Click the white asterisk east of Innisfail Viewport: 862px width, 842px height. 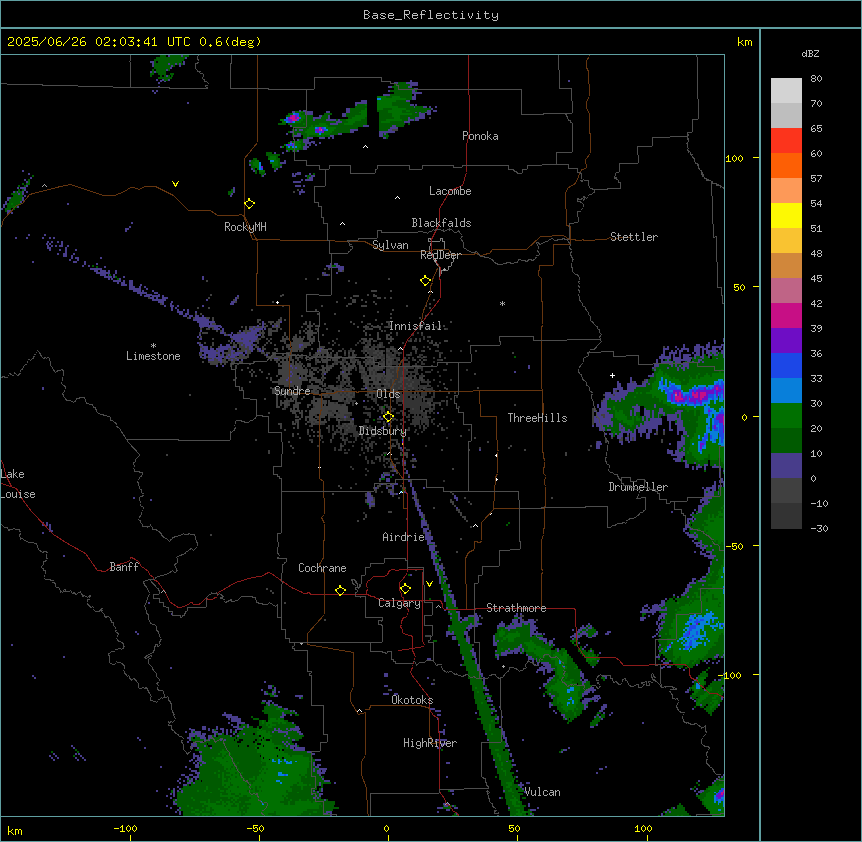pyautogui.click(x=502, y=303)
